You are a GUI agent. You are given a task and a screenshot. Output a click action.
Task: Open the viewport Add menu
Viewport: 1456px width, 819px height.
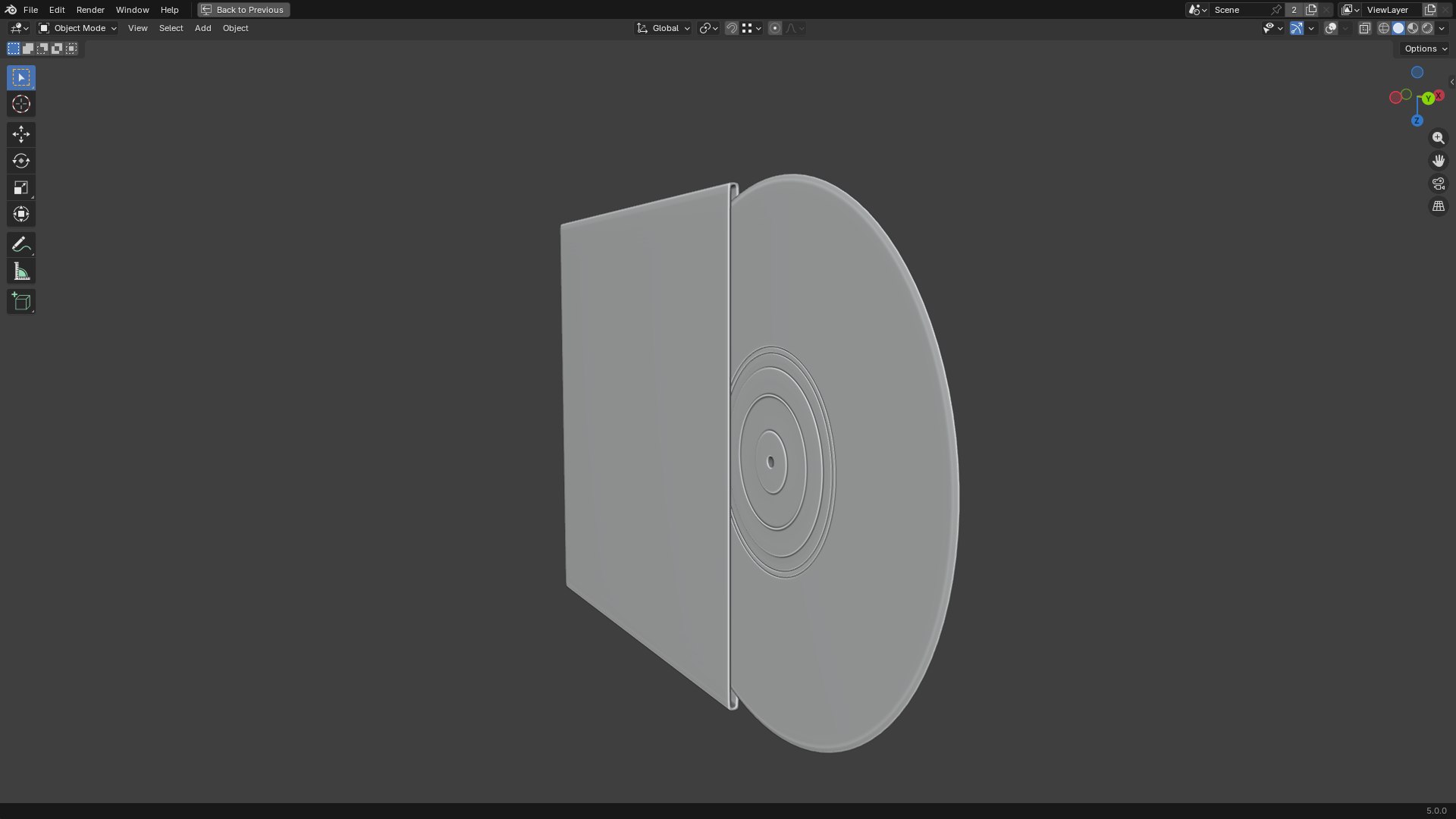pos(202,28)
